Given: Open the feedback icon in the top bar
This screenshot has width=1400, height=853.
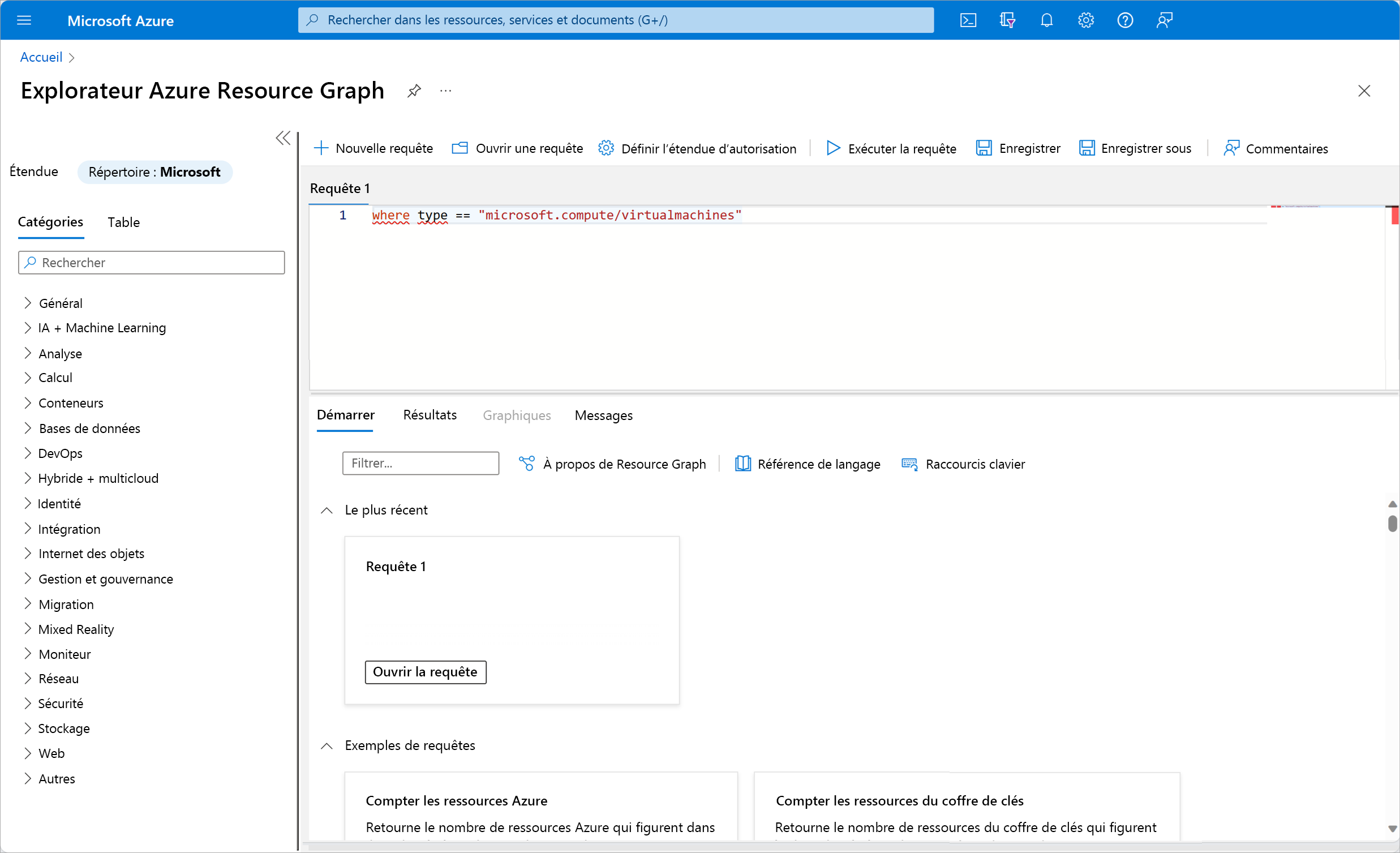Looking at the screenshot, I should 1163,20.
